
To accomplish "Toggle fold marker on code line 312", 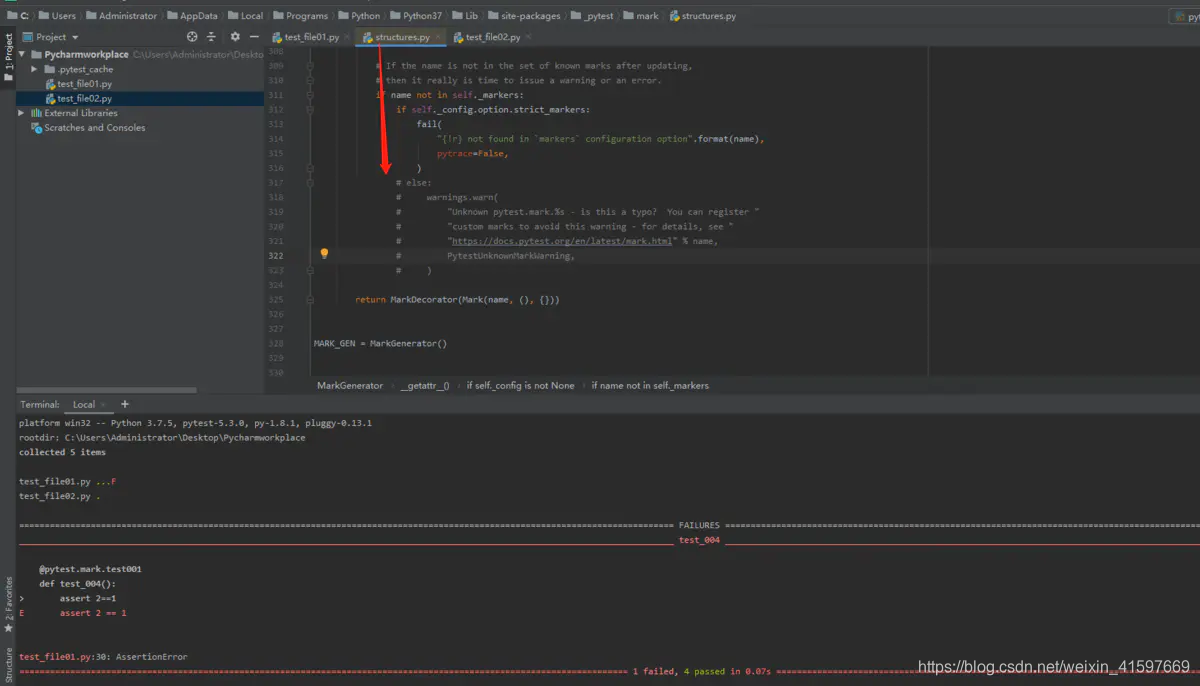I will point(310,110).
